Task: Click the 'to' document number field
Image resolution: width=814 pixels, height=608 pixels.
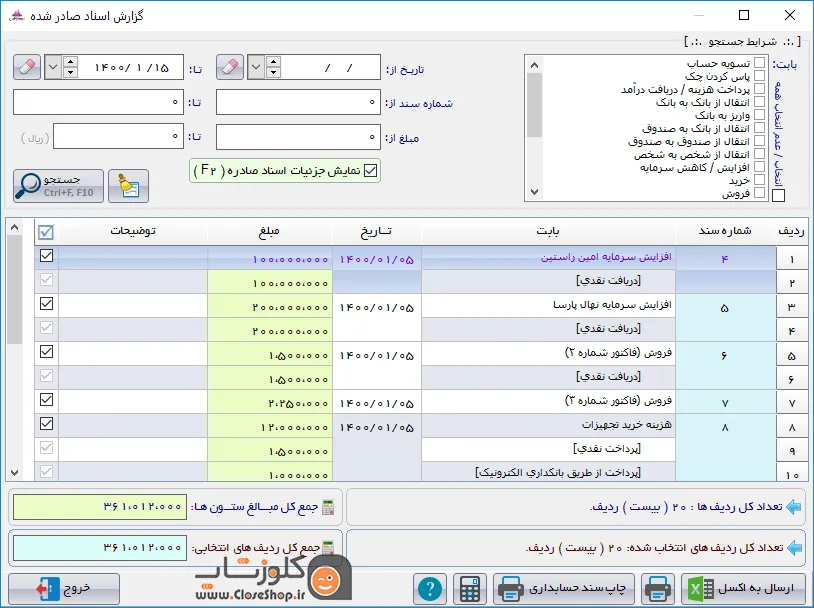Action: tap(98, 102)
